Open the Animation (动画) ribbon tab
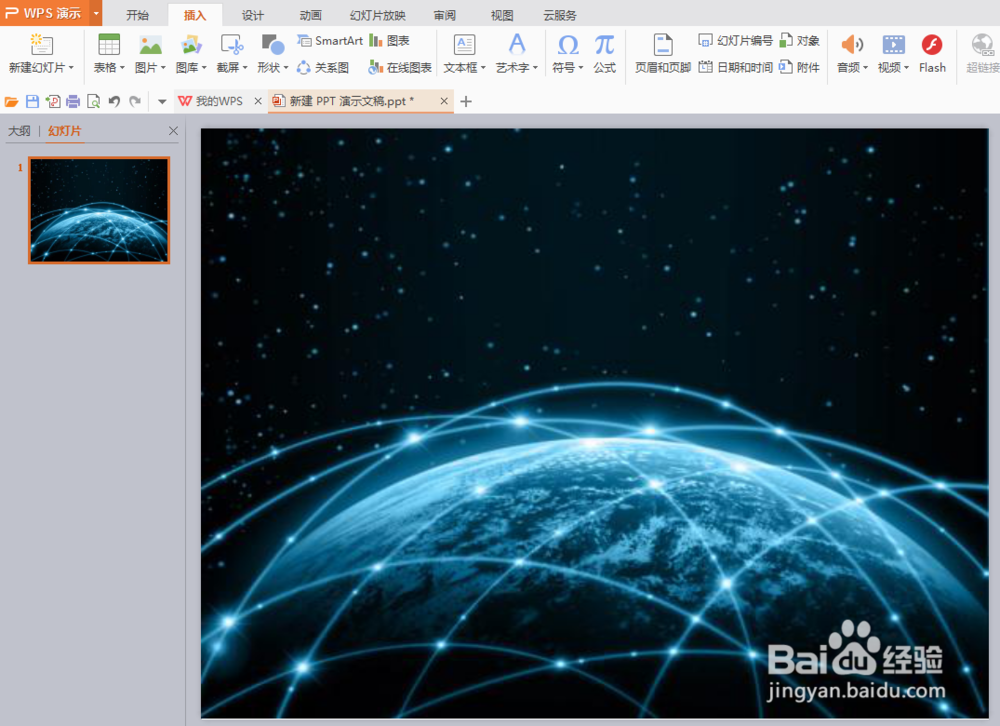The width and height of the screenshot is (1000, 726). click(x=311, y=15)
